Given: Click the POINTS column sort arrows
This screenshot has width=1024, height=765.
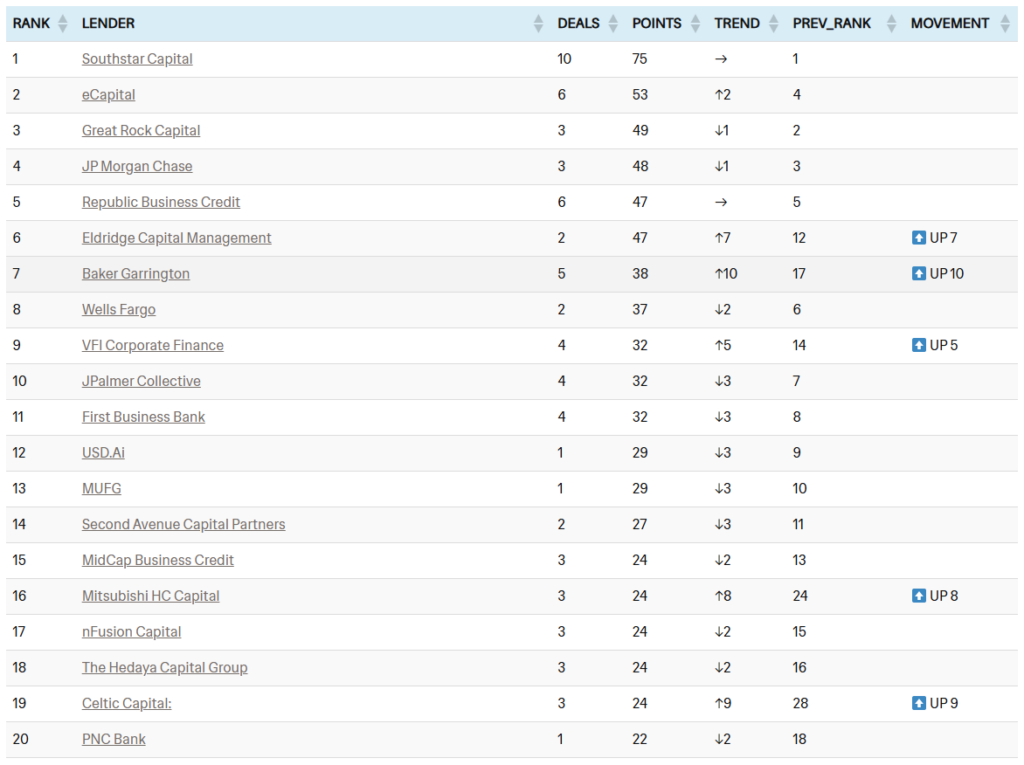Looking at the screenshot, I should pos(695,24).
